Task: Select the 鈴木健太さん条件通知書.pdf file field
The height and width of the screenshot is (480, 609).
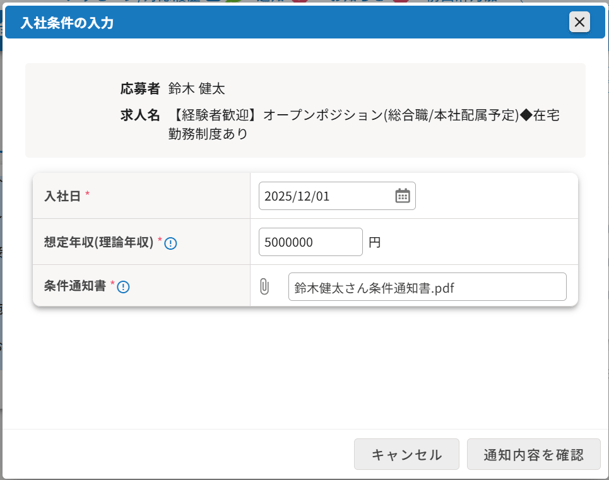Action: pyautogui.click(x=427, y=287)
